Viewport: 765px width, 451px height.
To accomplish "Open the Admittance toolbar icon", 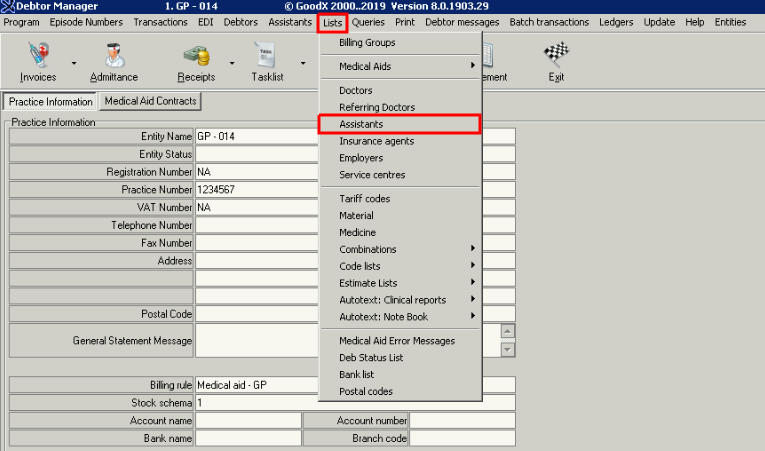I will click(114, 55).
